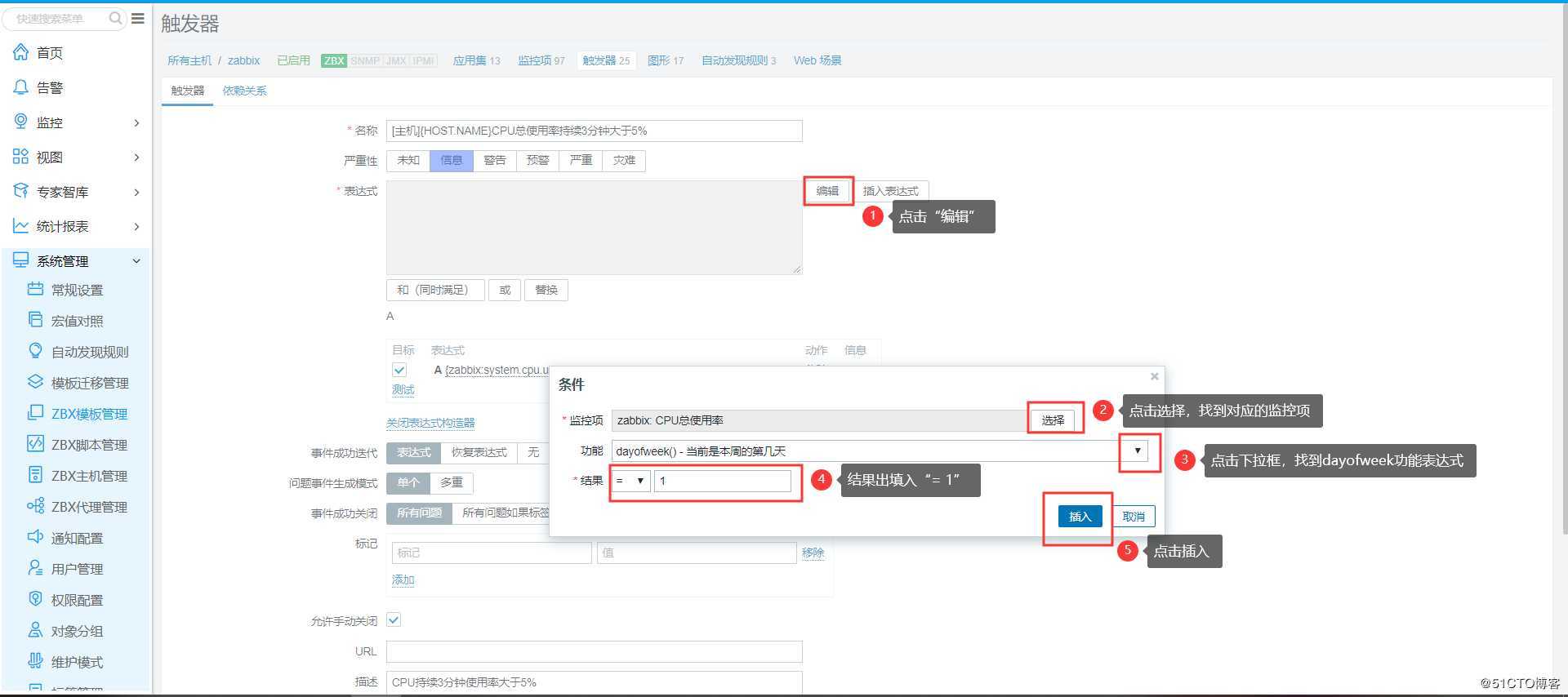Click the 专家智库 tag icon

click(20, 191)
